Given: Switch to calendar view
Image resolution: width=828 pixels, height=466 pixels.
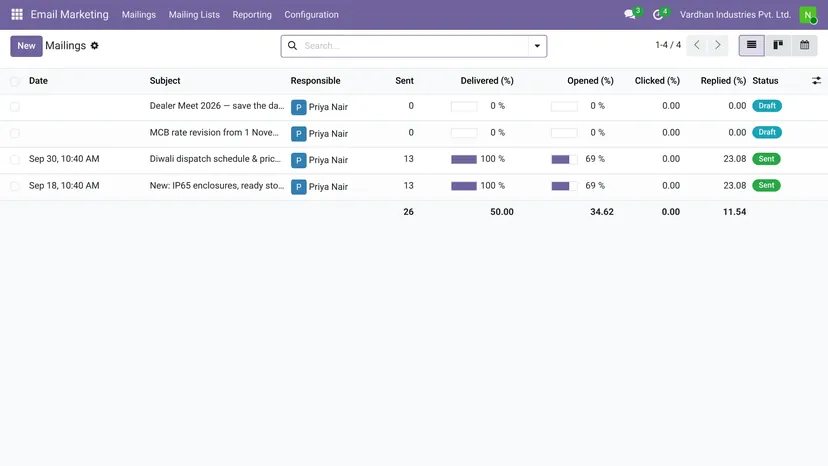Looking at the screenshot, I should pos(804,45).
